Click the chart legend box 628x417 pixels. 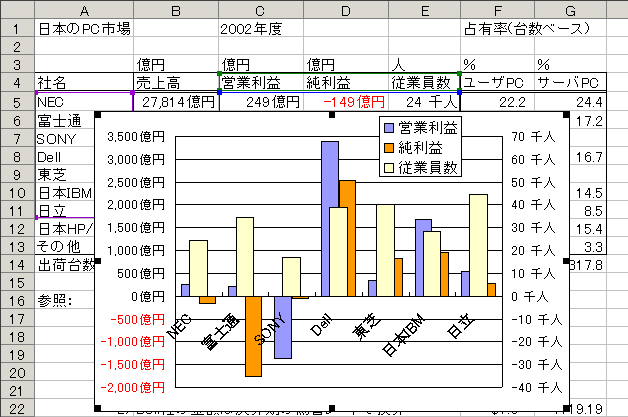coord(421,147)
